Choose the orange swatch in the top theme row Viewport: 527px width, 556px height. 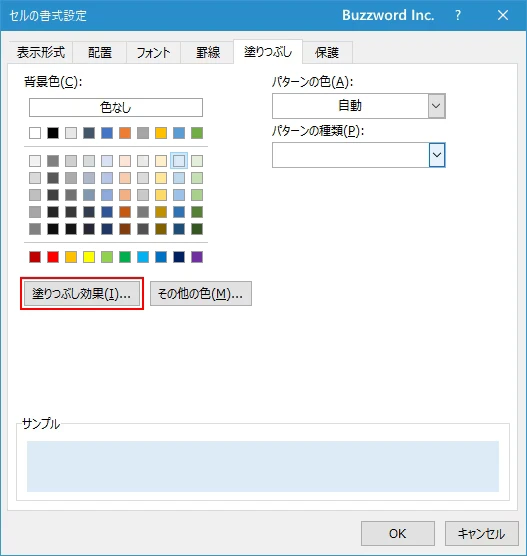click(x=125, y=133)
